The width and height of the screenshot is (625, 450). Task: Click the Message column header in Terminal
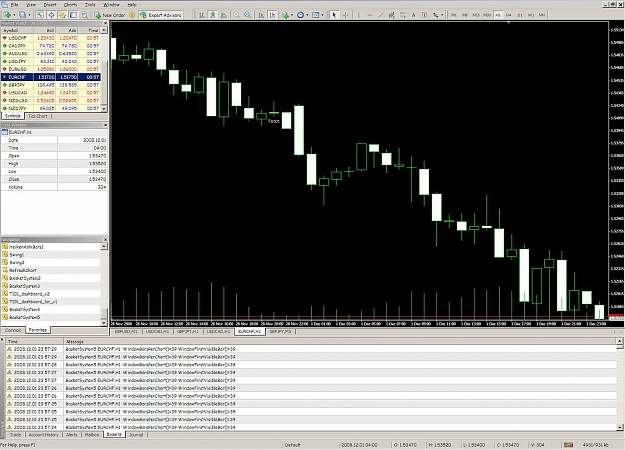(340, 342)
